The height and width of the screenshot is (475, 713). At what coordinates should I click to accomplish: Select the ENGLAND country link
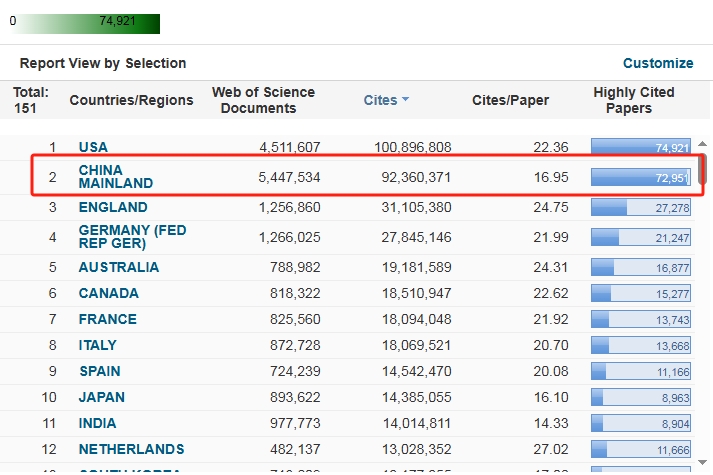click(x=113, y=208)
